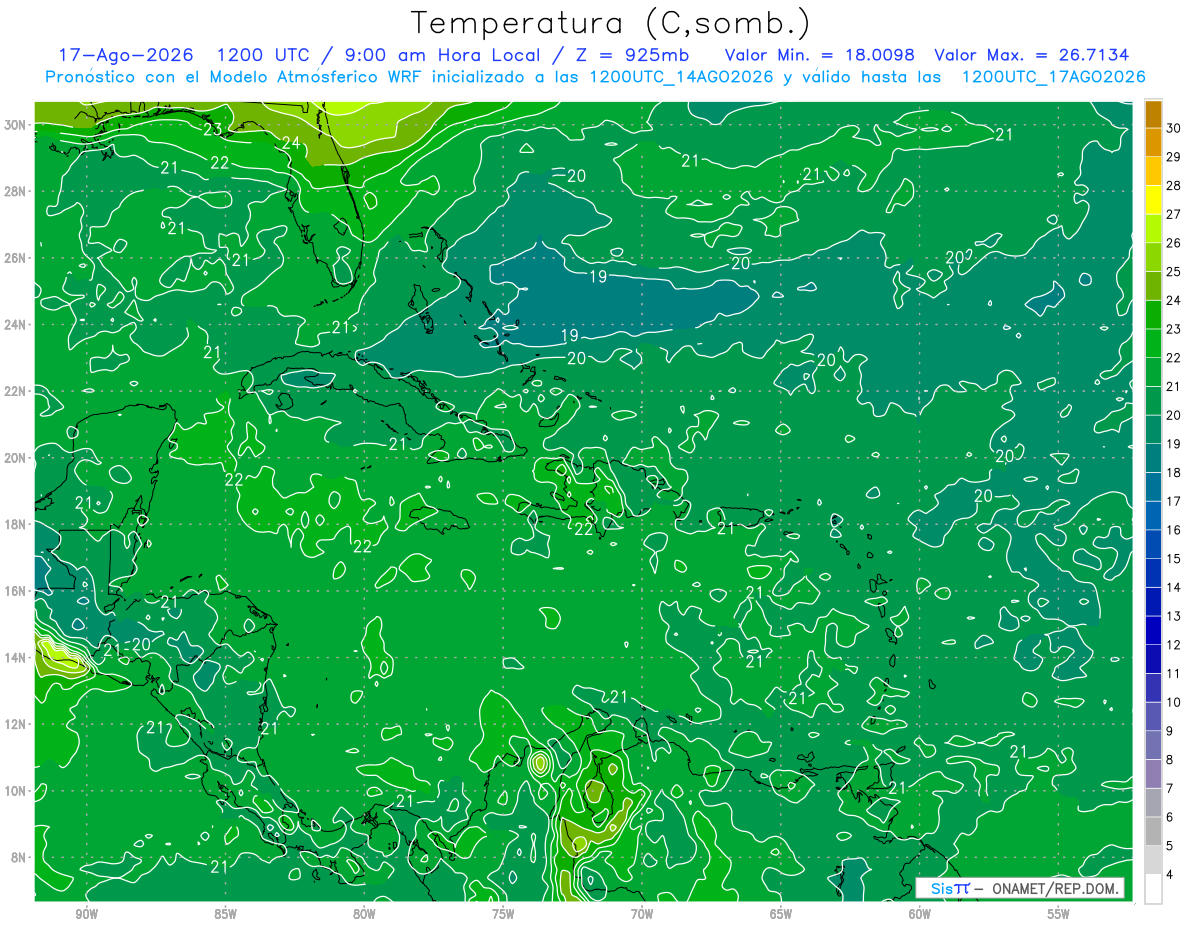
Task: Click the gray swatch between legend labels 5 and 6
Action: click(1153, 831)
